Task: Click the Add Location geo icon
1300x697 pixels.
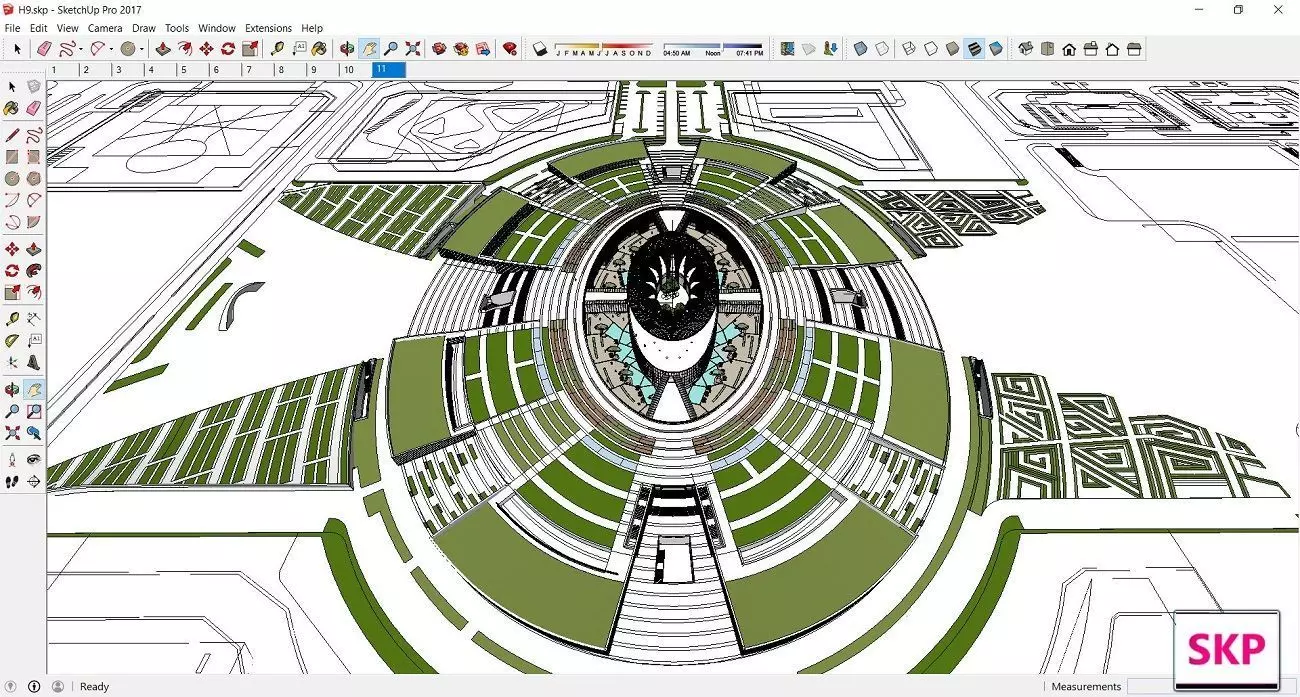Action: [x=787, y=48]
